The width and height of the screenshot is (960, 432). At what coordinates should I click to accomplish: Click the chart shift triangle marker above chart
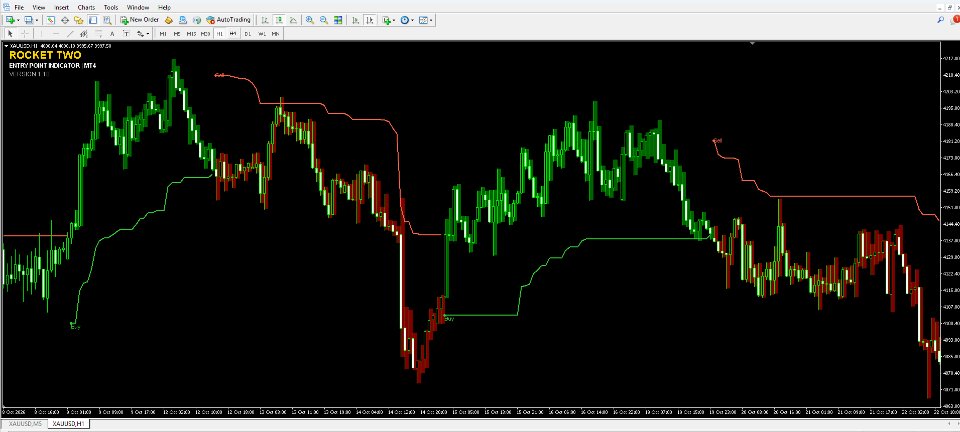point(752,43)
